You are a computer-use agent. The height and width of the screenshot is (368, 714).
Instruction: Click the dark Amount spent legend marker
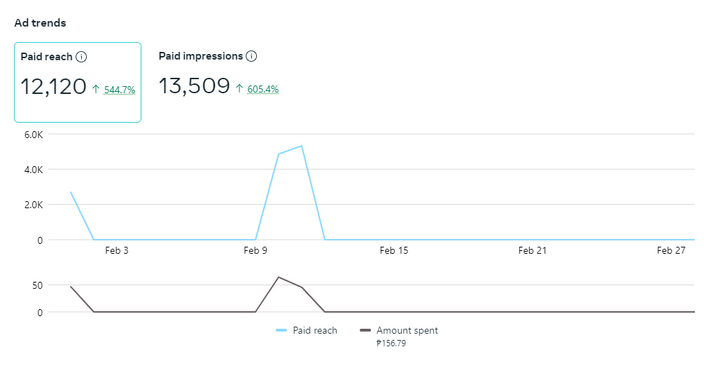point(365,330)
